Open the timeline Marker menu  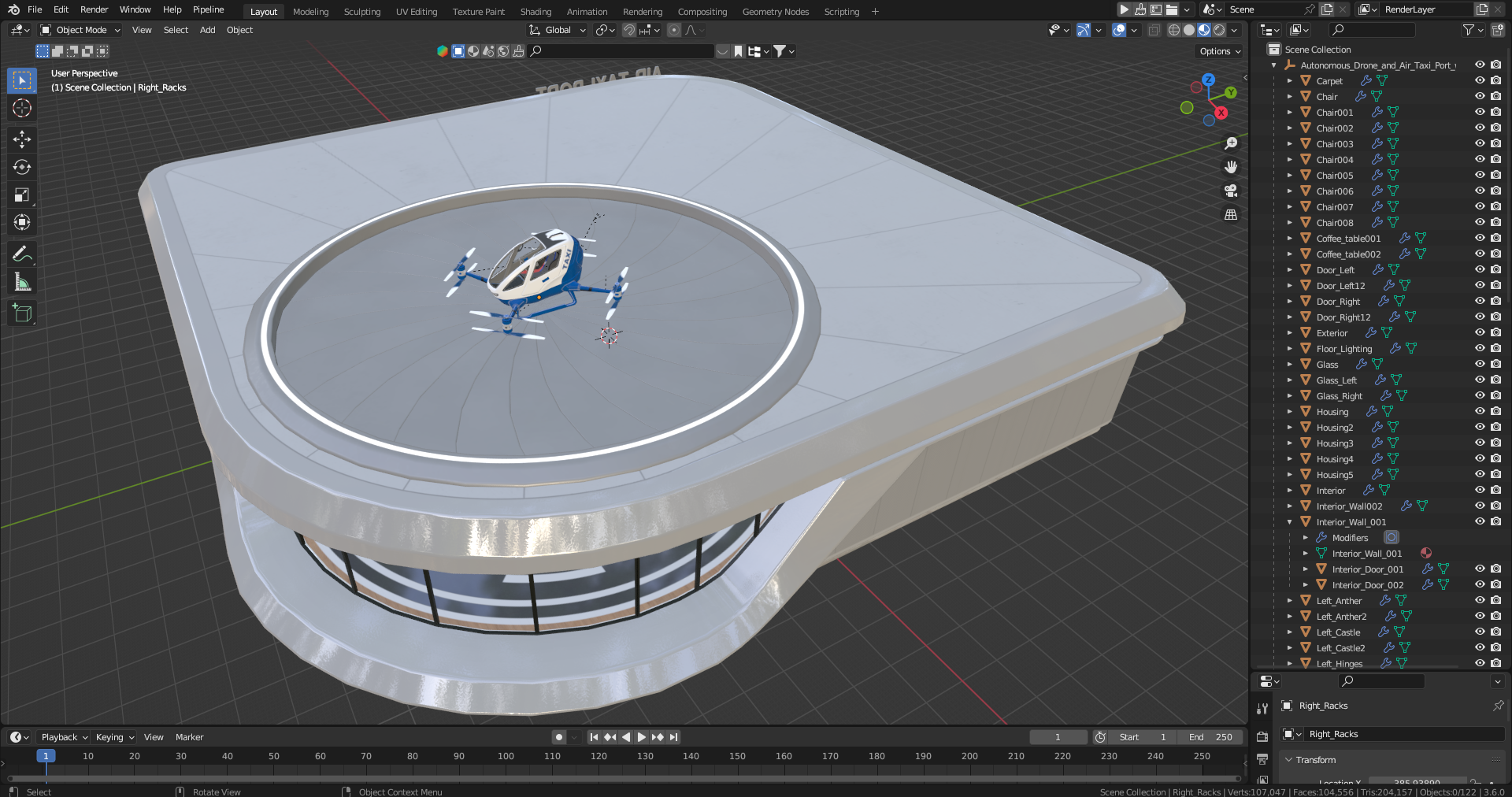[189, 737]
